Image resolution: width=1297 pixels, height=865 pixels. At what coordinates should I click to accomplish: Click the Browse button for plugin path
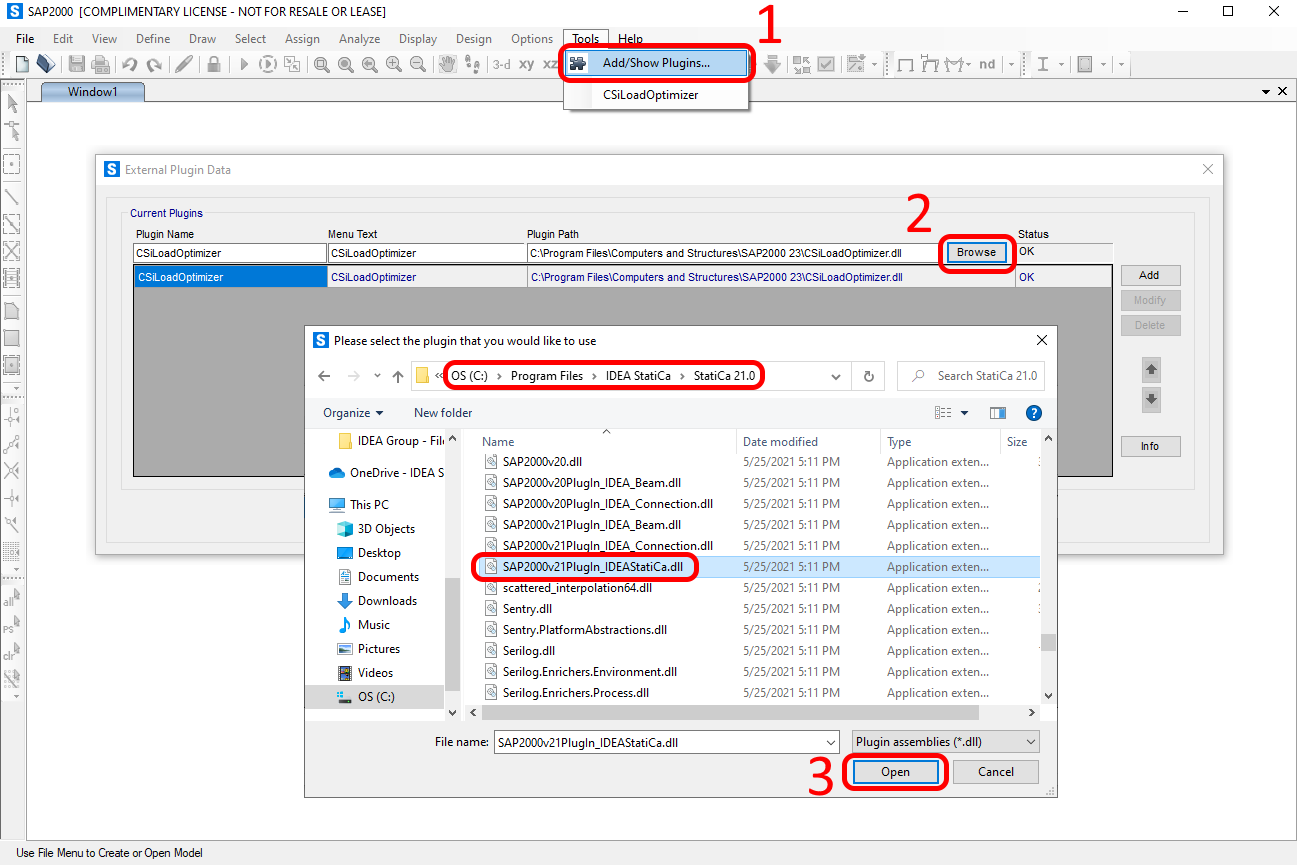976,253
